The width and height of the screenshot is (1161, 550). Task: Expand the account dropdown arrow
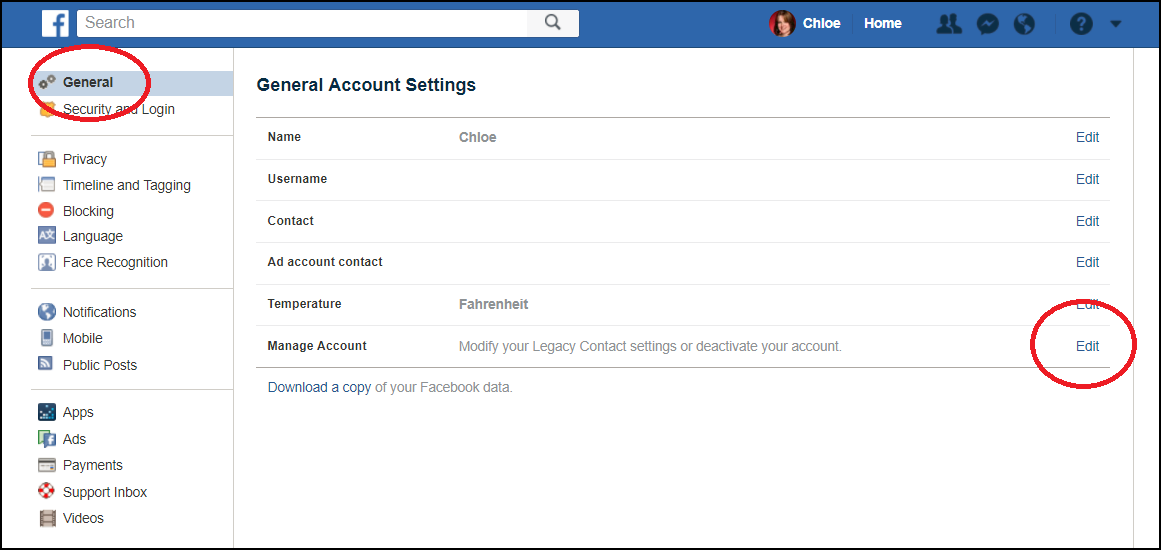coord(1116,24)
